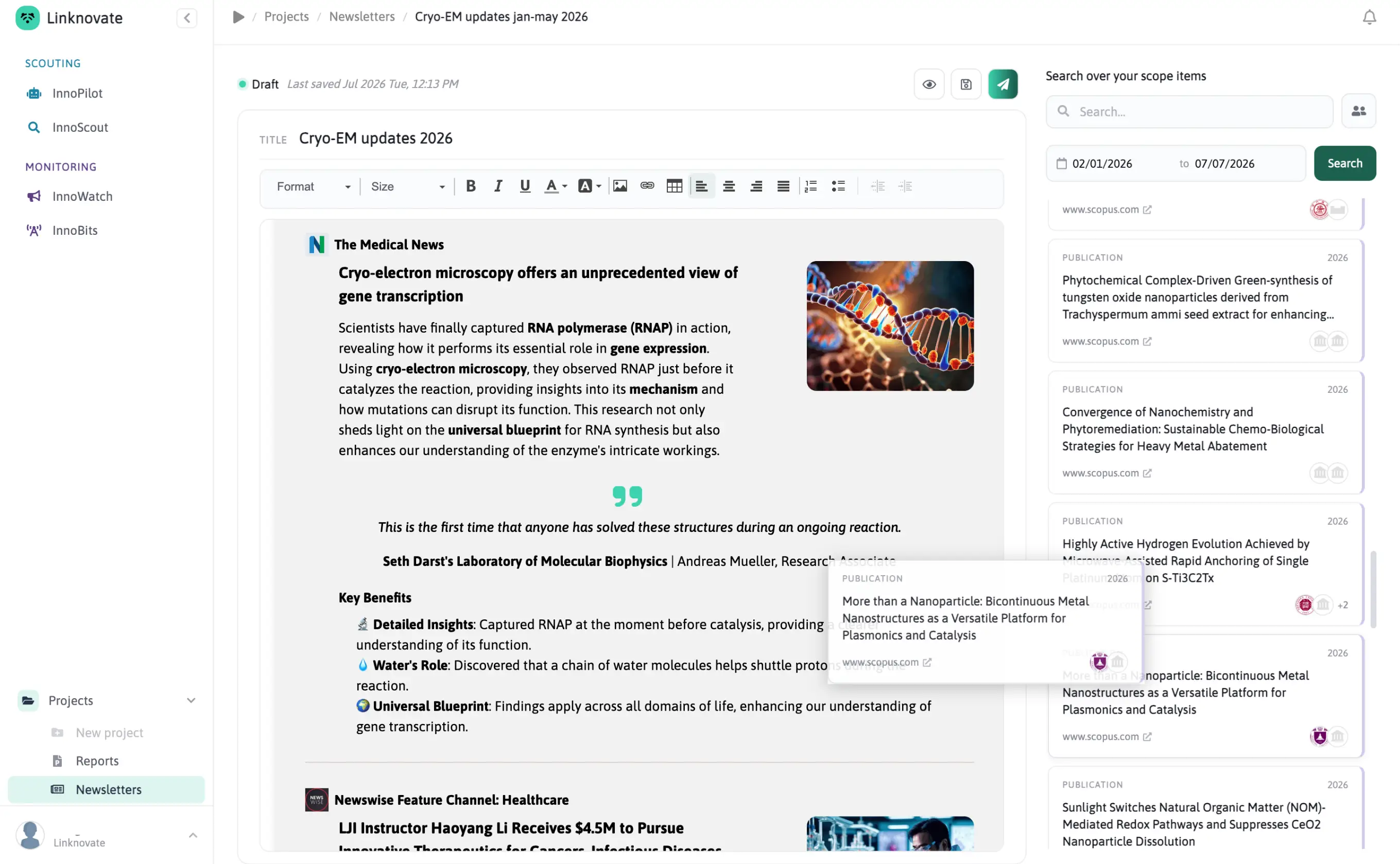Open InnoWatch monitoring
The width and height of the screenshot is (1400, 864).
point(82,197)
